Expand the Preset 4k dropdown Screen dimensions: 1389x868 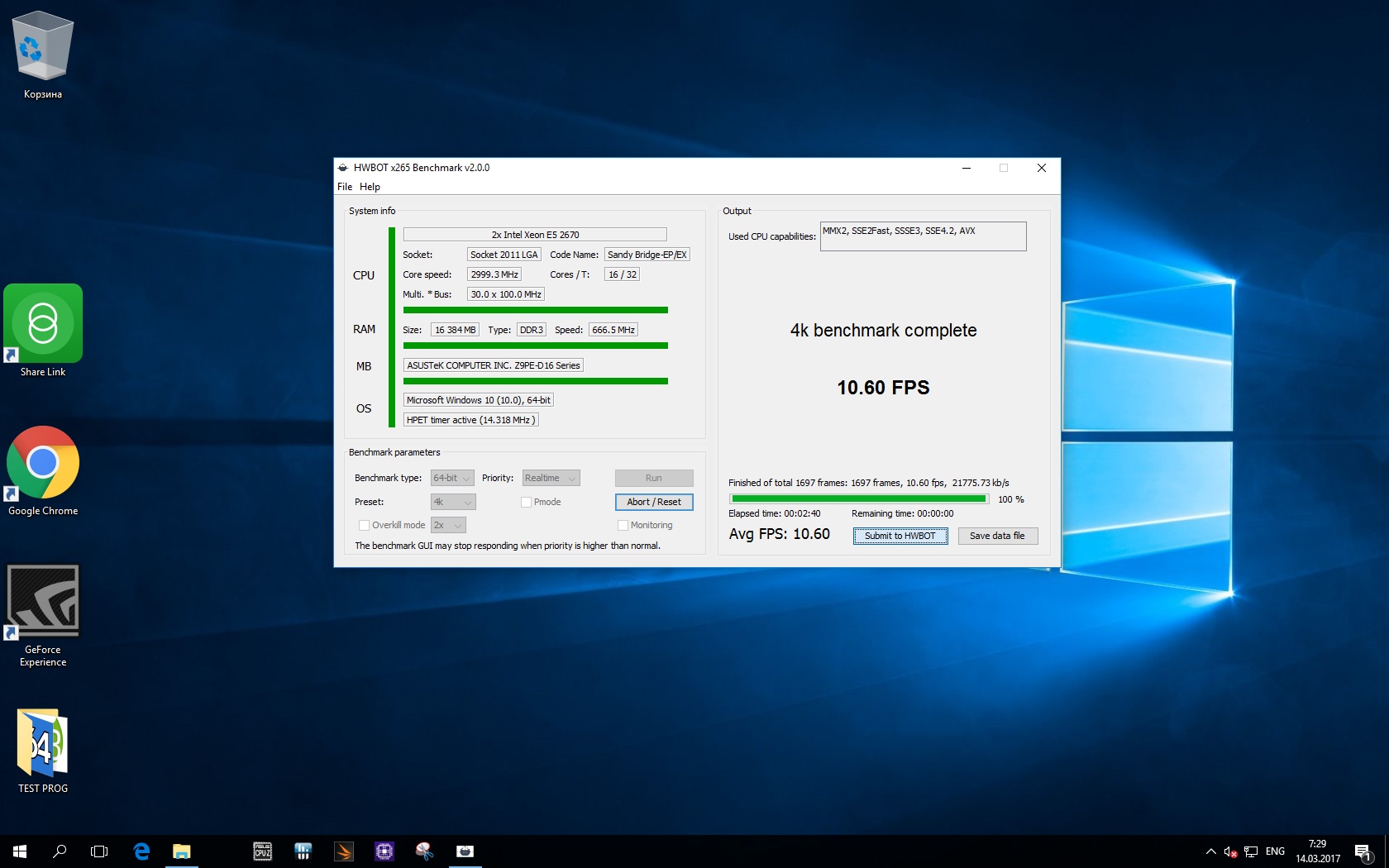[x=453, y=502]
